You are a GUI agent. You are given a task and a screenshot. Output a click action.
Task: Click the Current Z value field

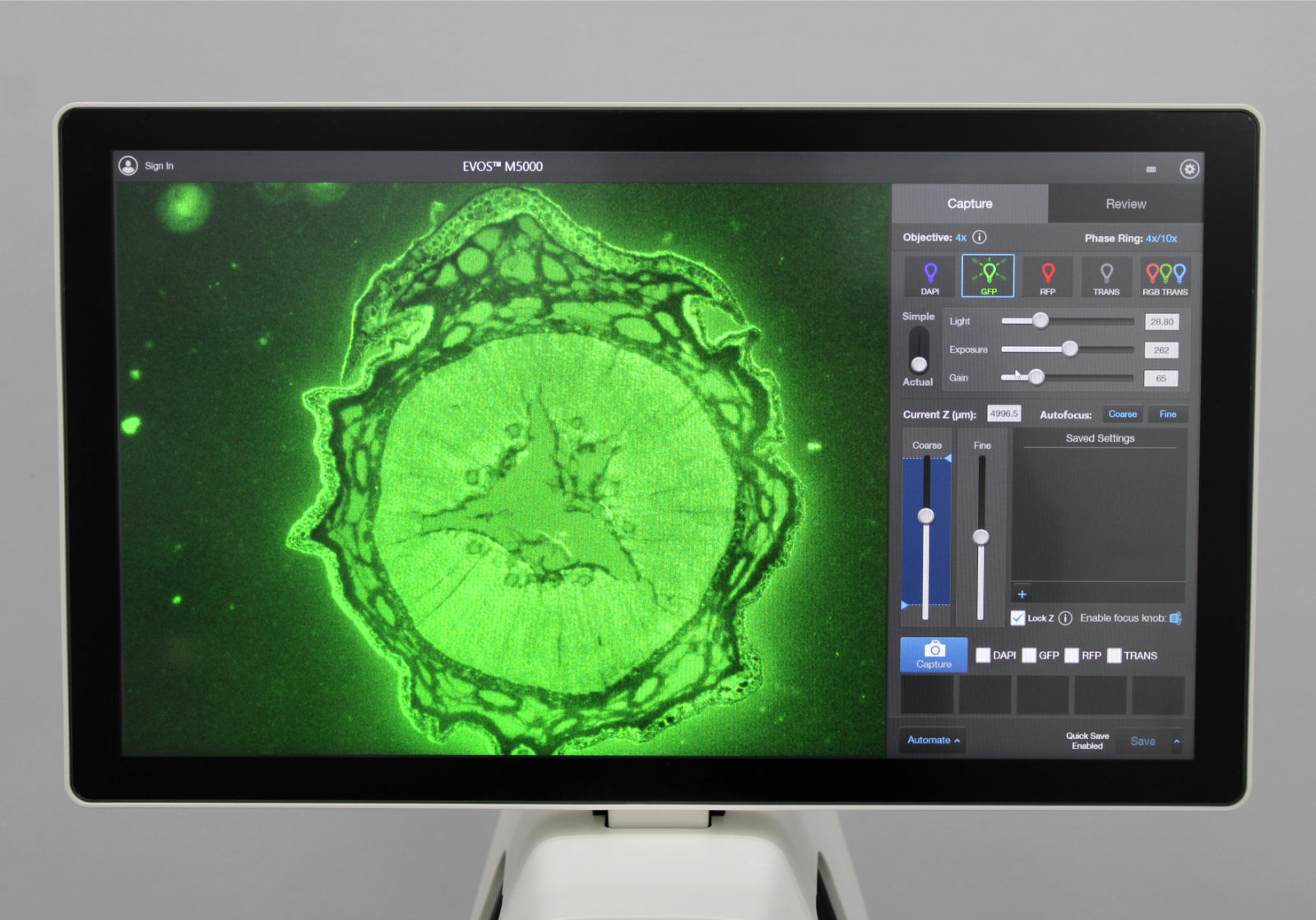[1003, 414]
